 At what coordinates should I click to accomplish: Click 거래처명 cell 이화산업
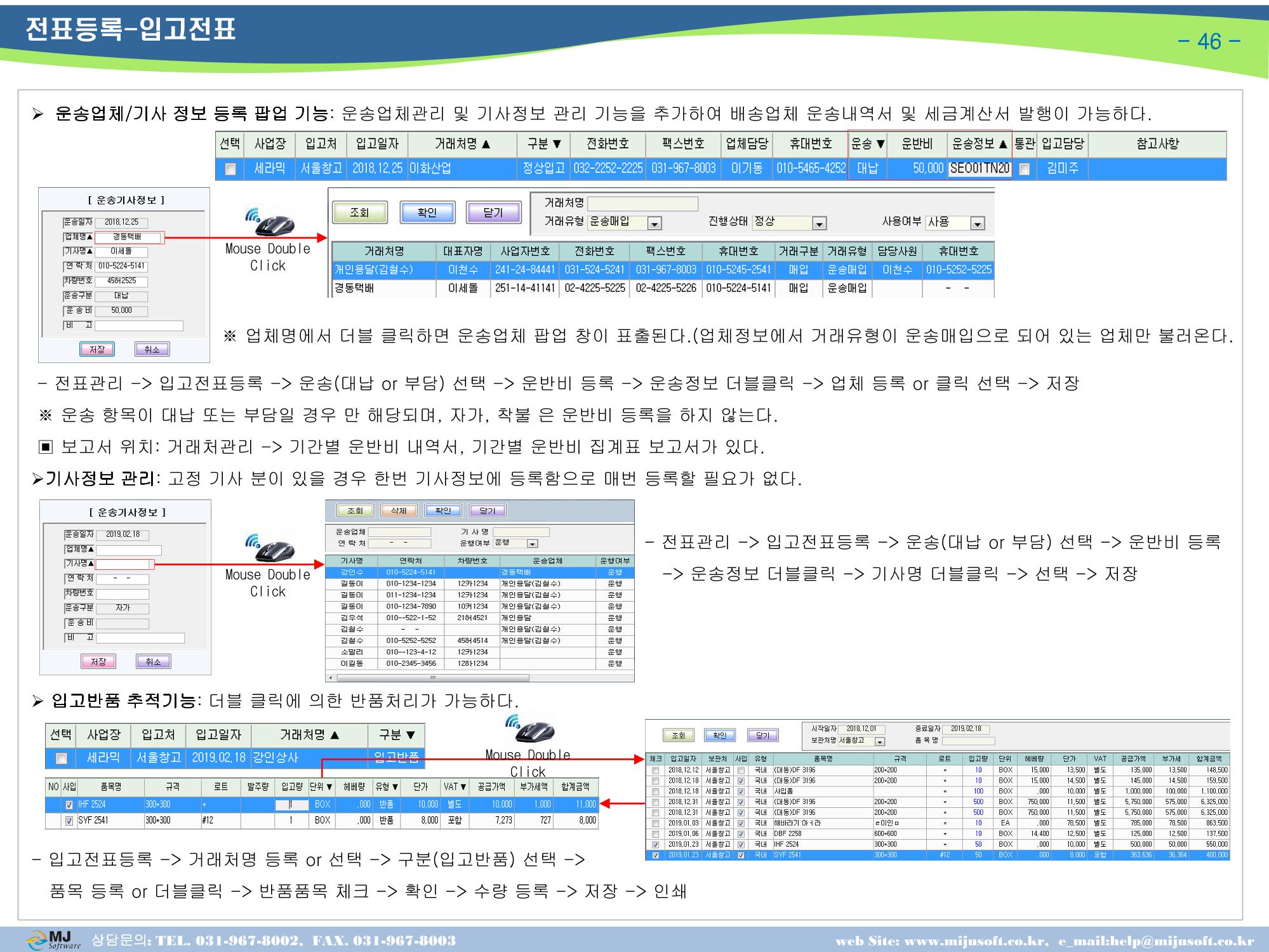coord(462,169)
